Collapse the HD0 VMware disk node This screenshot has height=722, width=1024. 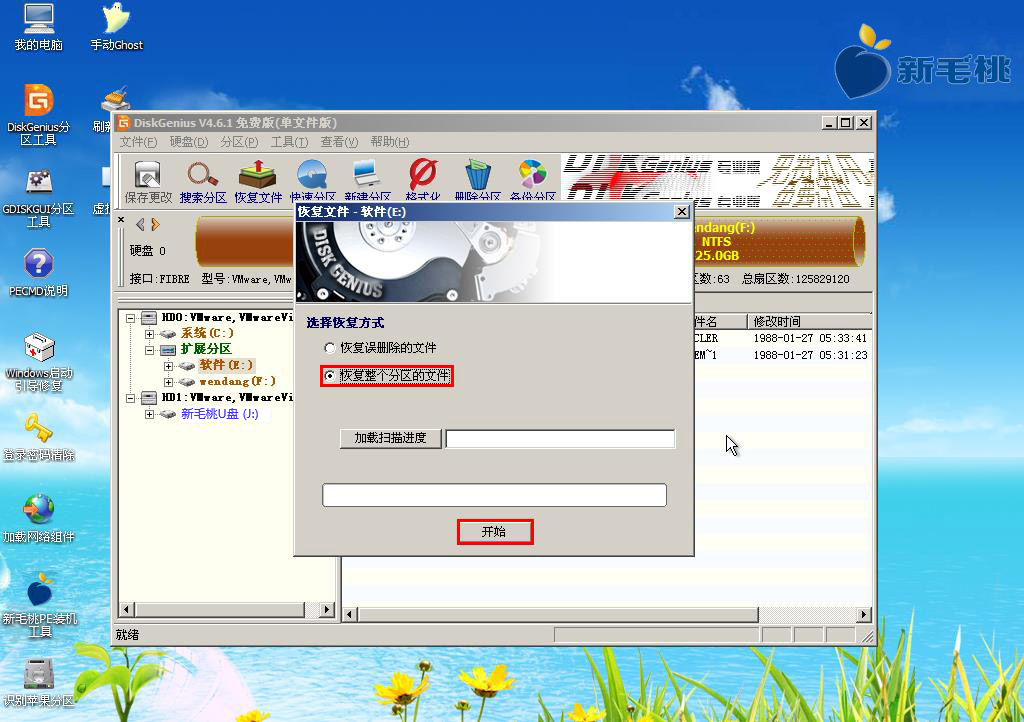click(x=131, y=319)
